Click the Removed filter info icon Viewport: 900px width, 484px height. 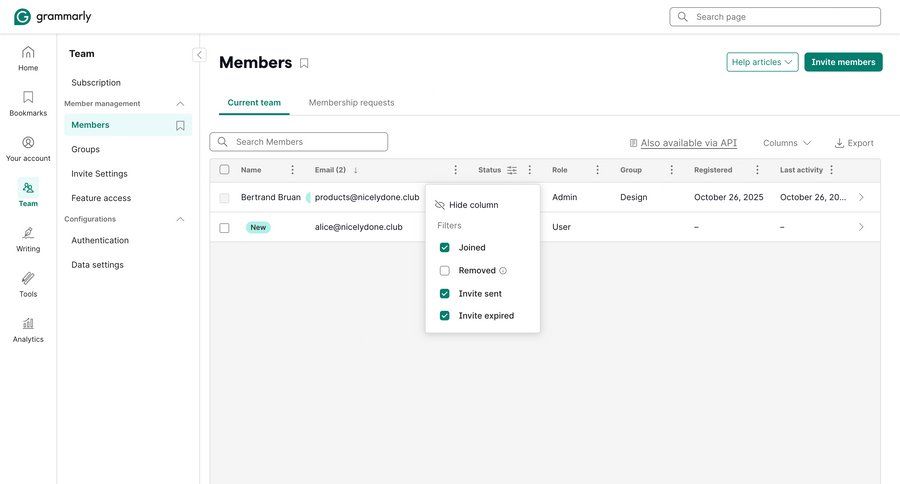tap(503, 270)
